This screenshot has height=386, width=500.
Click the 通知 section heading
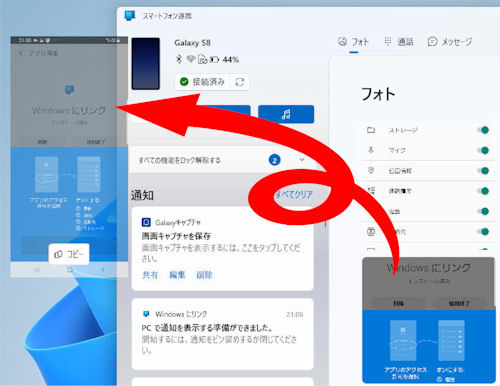(x=142, y=195)
